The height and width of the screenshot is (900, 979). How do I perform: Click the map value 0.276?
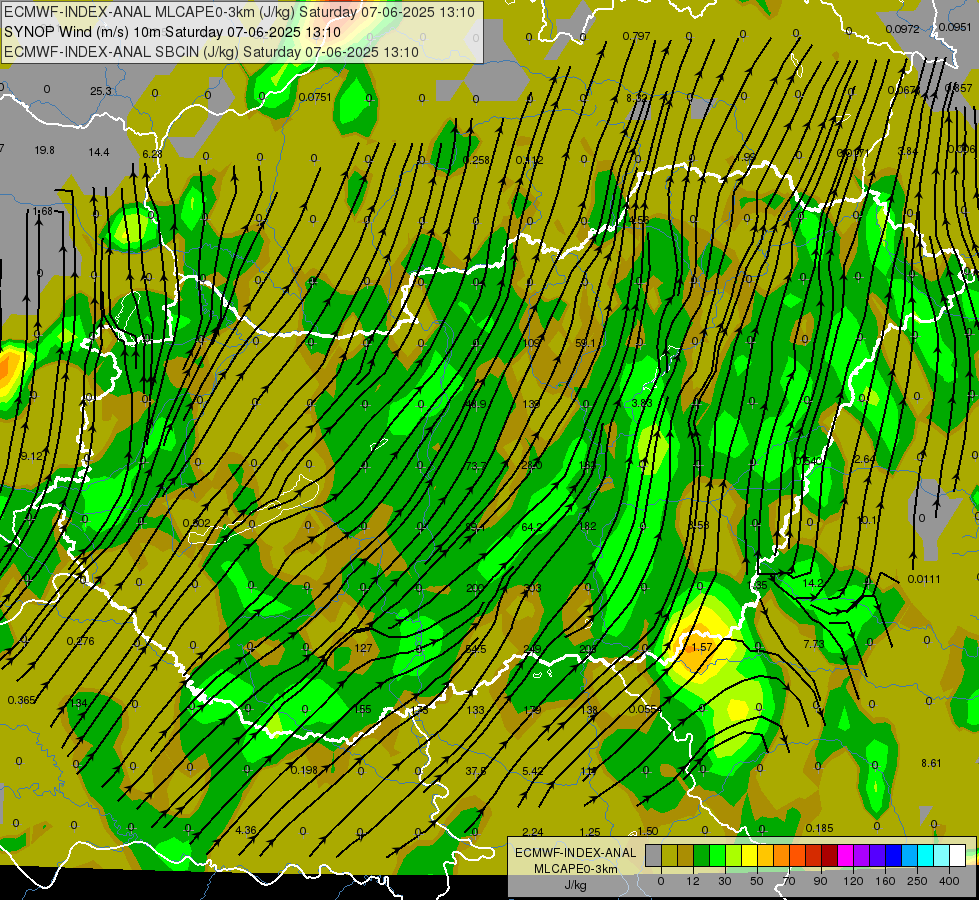pos(81,641)
